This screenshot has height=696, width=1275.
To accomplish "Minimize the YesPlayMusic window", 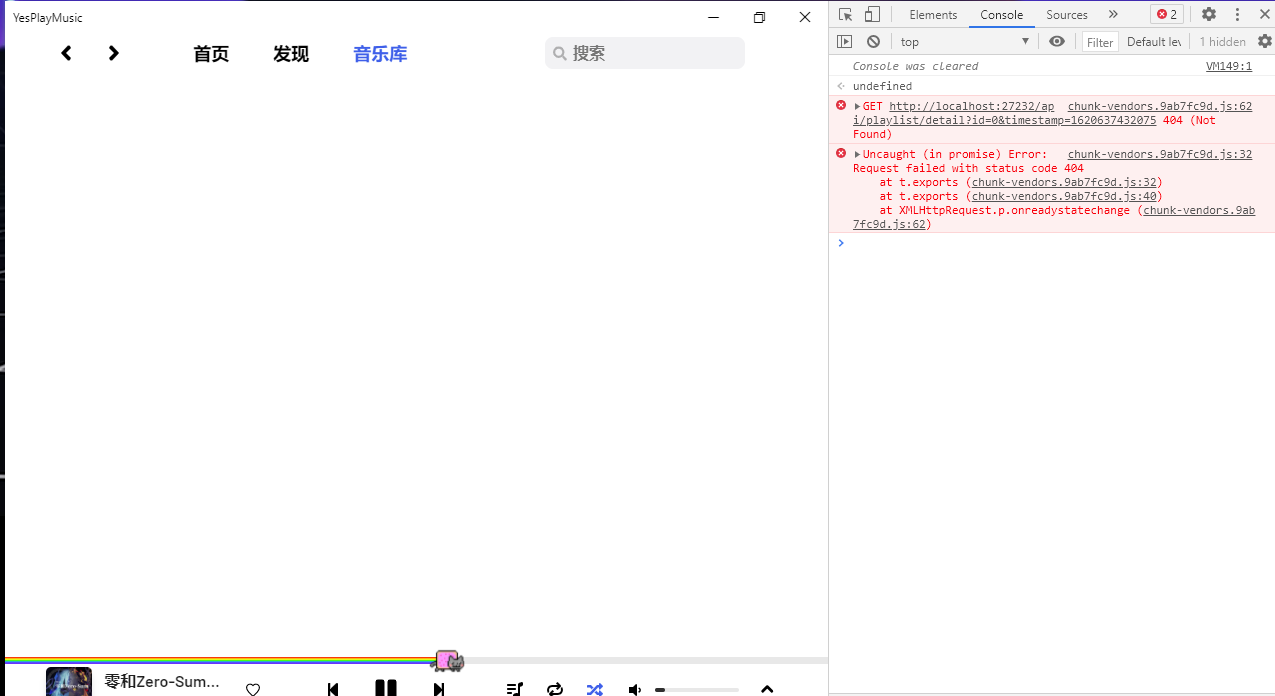I will tap(714, 17).
